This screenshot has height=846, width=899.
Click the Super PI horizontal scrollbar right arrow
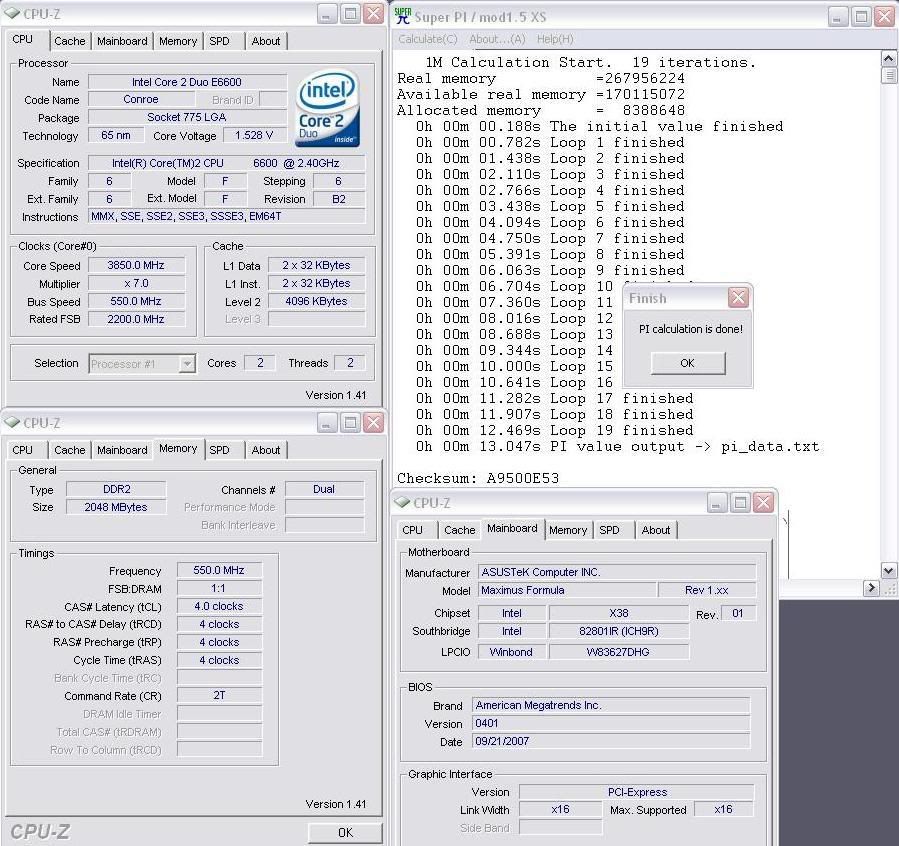click(871, 588)
